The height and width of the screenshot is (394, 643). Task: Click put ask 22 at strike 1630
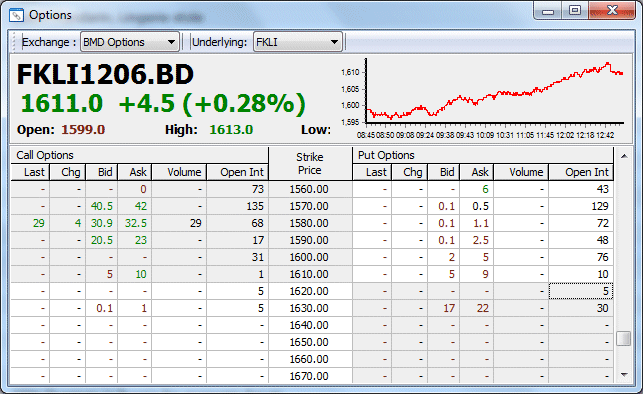[x=477, y=308]
